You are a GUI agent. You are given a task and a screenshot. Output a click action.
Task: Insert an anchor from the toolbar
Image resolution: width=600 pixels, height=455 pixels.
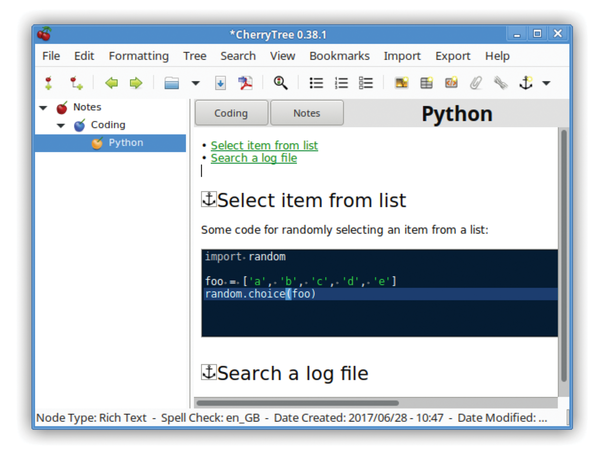pyautogui.click(x=526, y=83)
